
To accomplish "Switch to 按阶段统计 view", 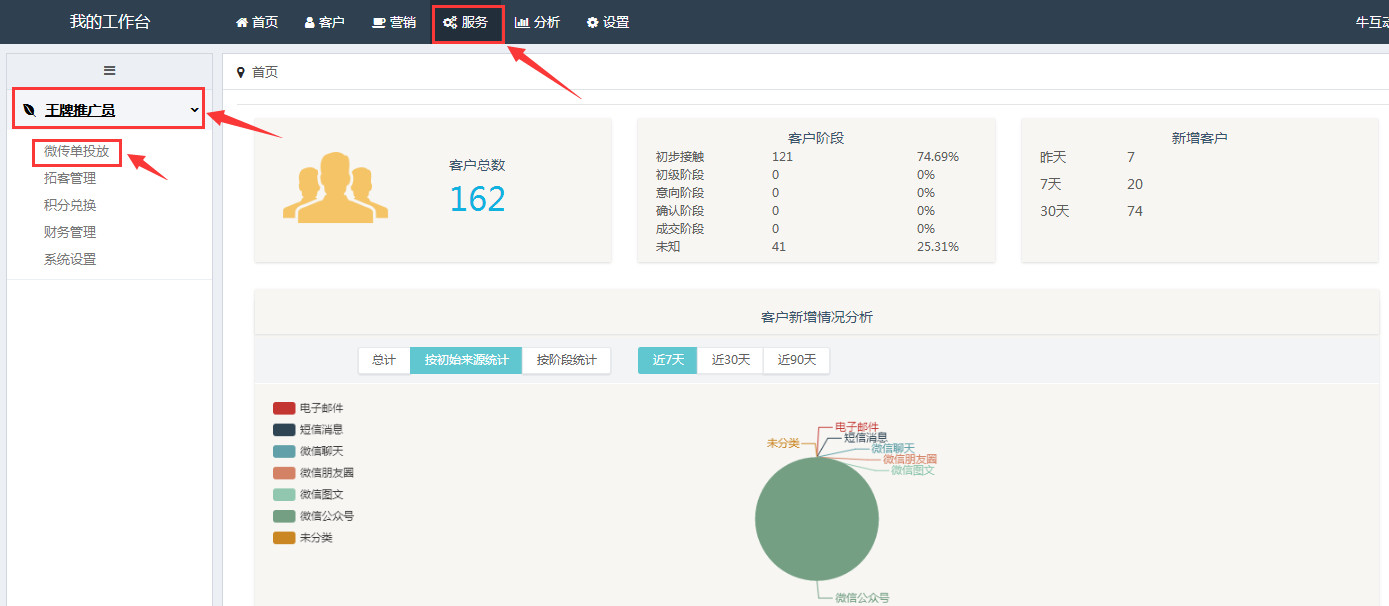I will pos(566,360).
